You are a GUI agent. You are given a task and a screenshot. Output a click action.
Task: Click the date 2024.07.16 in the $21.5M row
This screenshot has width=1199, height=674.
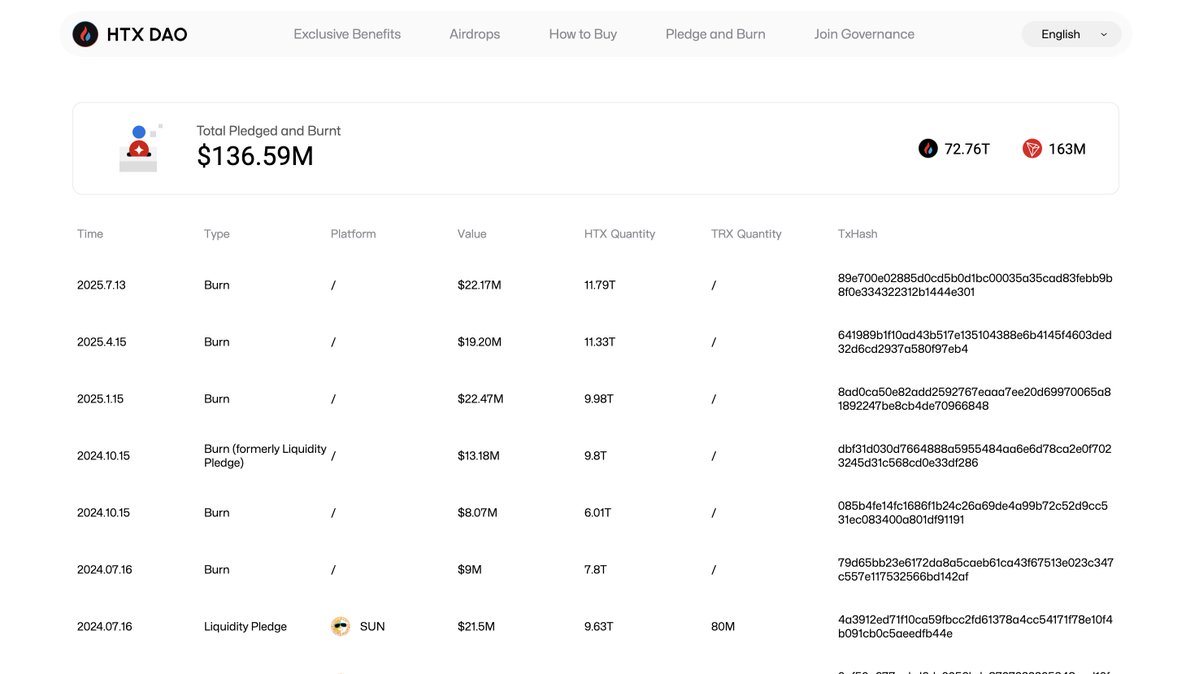pos(105,627)
